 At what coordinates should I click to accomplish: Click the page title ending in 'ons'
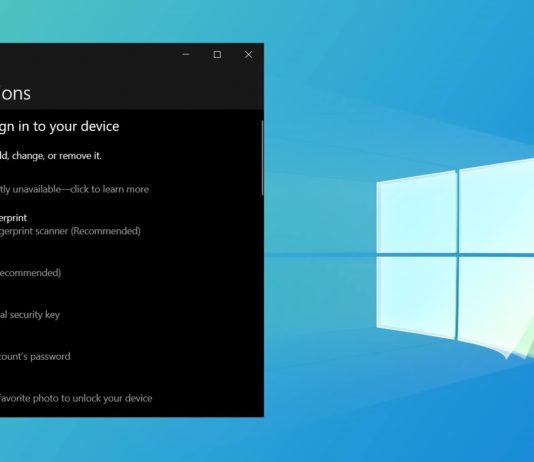(x=15, y=93)
